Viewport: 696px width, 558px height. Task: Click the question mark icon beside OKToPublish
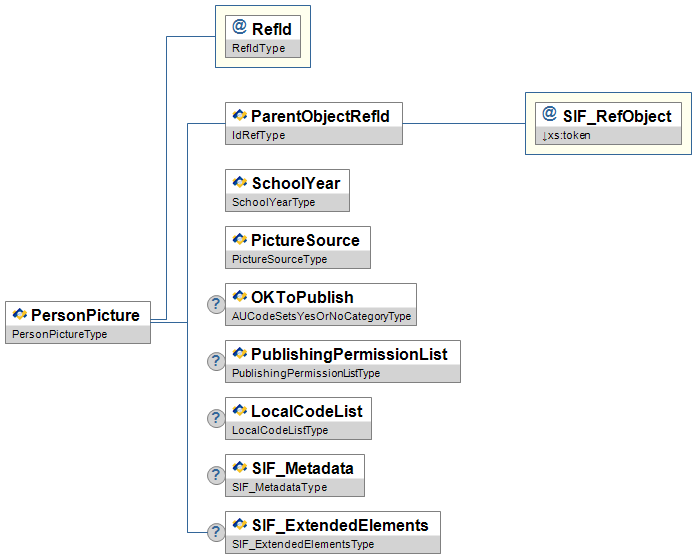click(215, 304)
